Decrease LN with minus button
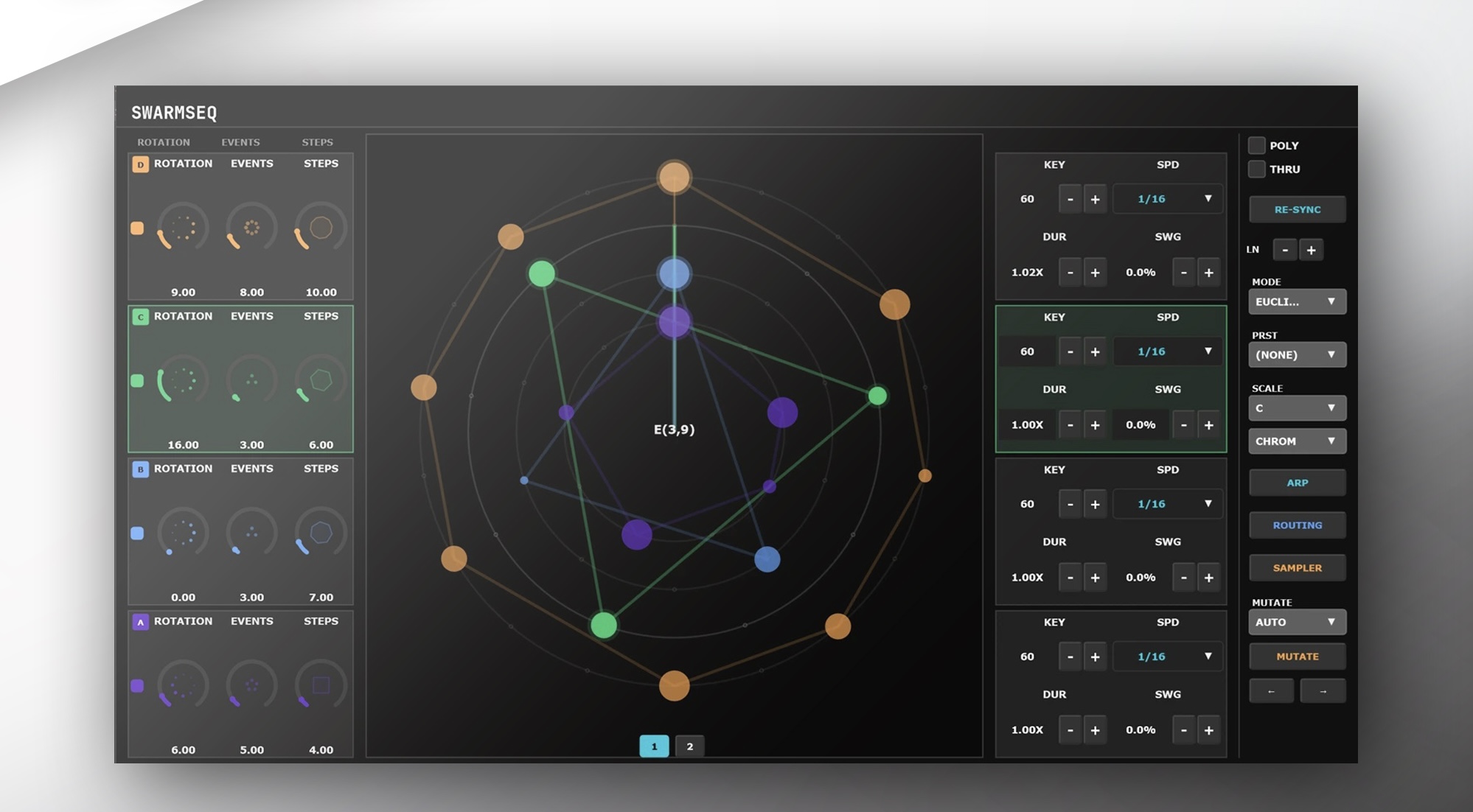 (x=1285, y=250)
